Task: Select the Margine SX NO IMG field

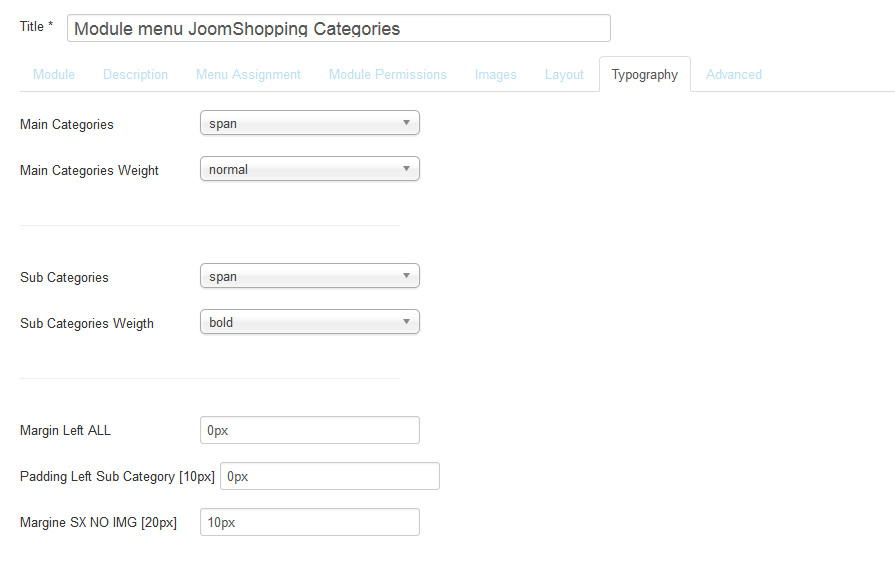Action: click(309, 522)
